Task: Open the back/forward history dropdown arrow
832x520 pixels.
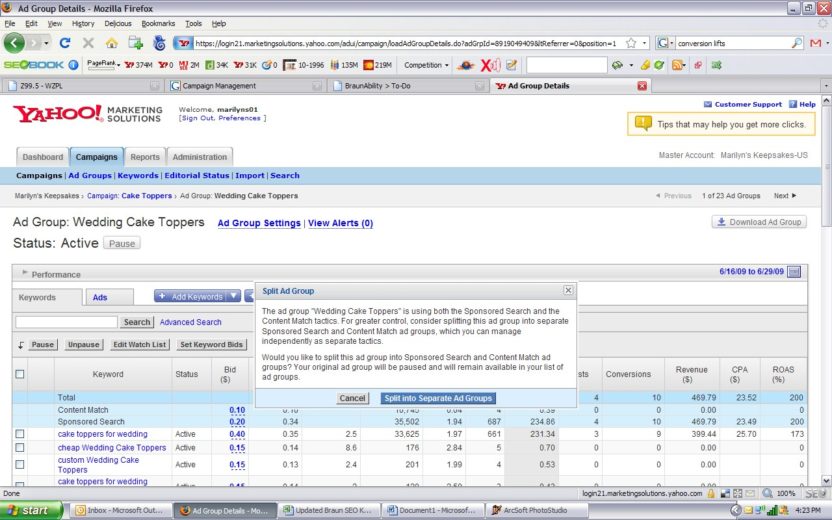Action: coord(47,43)
